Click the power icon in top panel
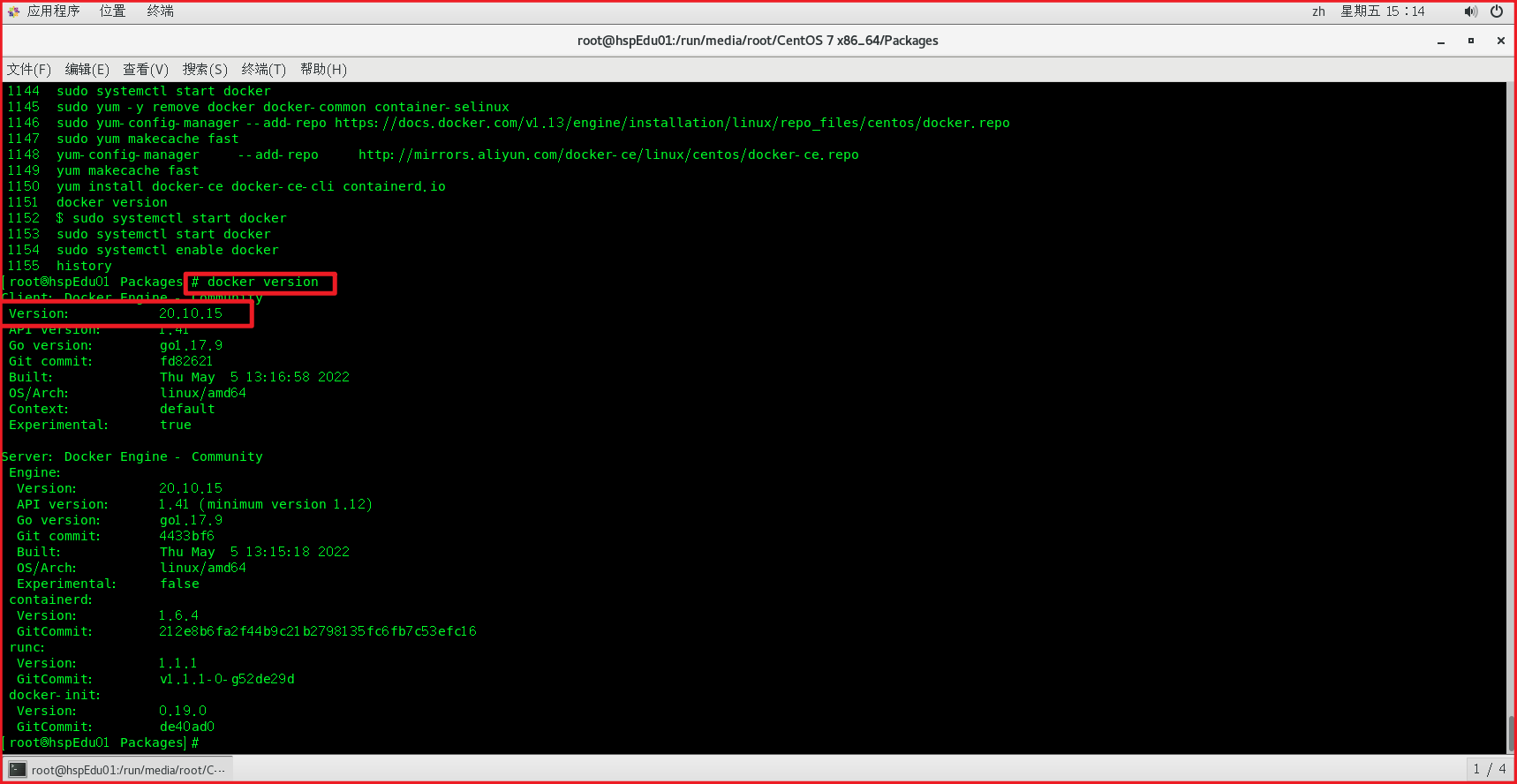The image size is (1517, 784). point(1497,11)
